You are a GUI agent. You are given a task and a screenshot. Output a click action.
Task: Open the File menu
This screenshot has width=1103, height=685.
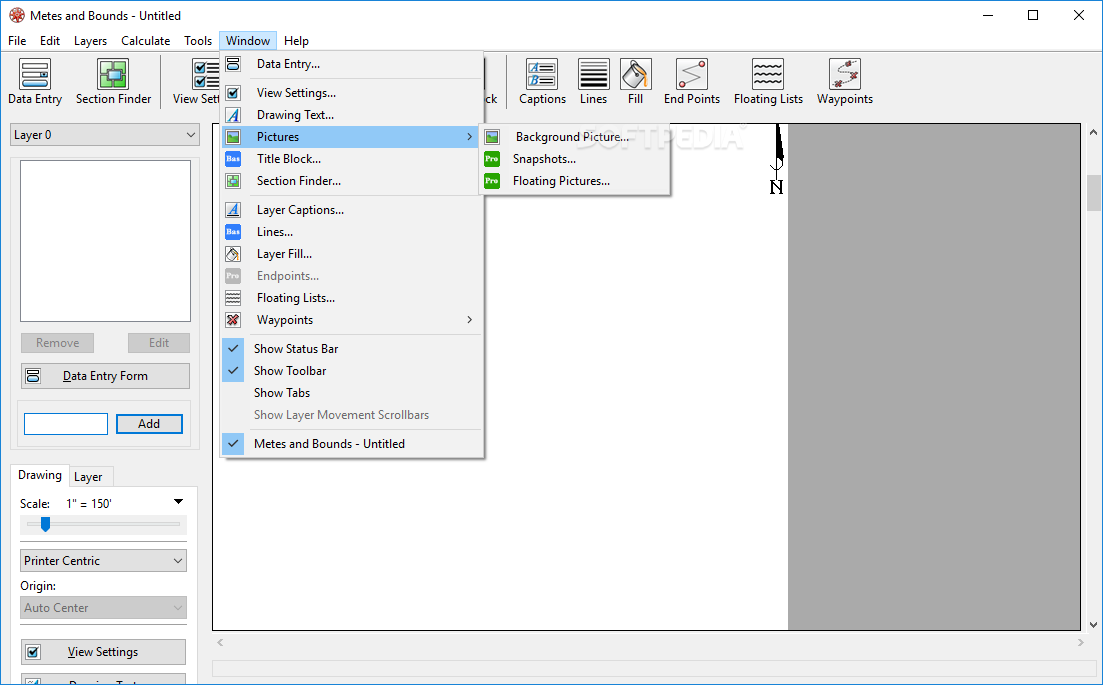[x=17, y=41]
